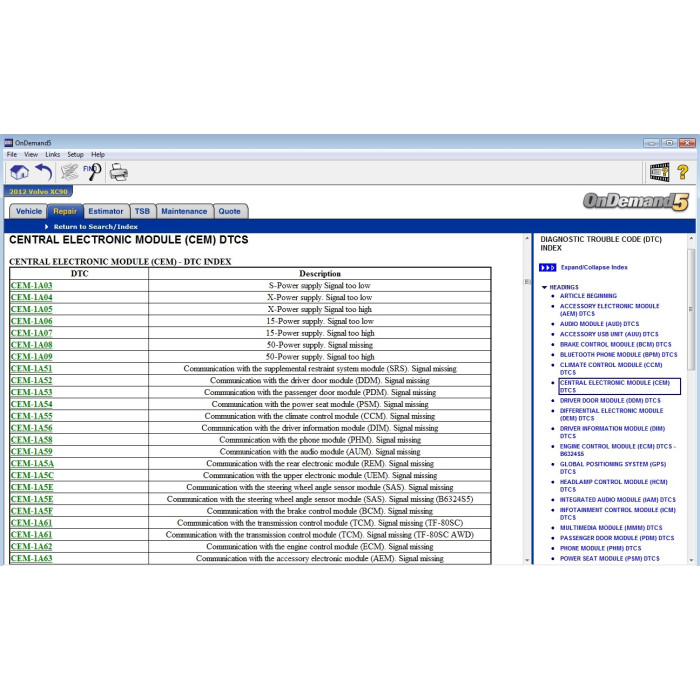Open DTC link CEM-1A62

[31, 546]
